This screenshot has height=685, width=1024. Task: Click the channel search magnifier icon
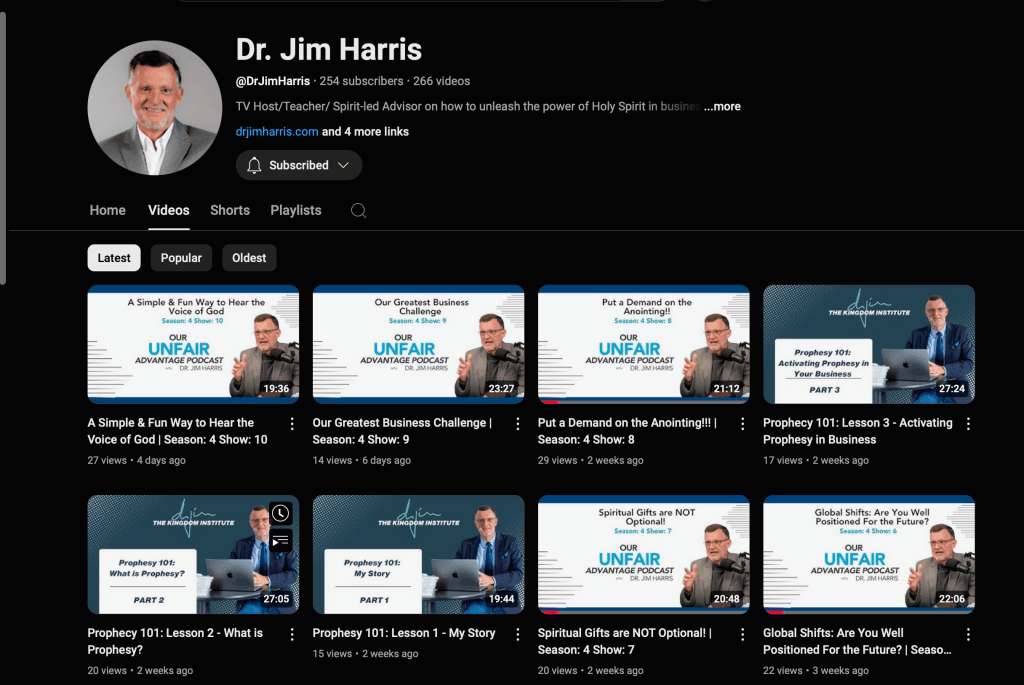pyautogui.click(x=358, y=210)
